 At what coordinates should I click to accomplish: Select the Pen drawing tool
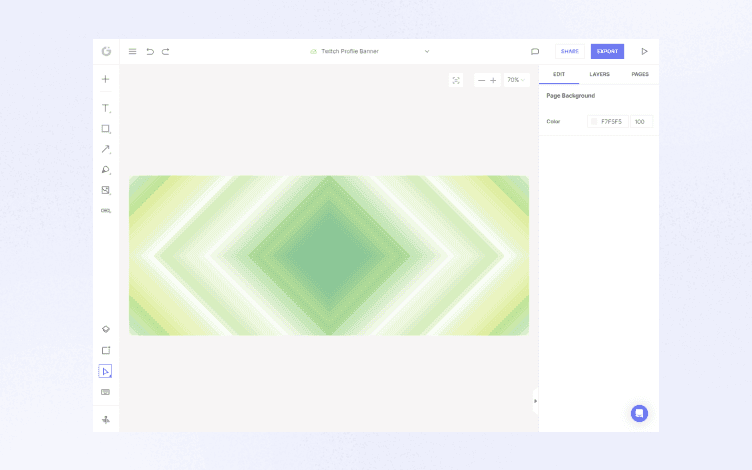pos(106,170)
